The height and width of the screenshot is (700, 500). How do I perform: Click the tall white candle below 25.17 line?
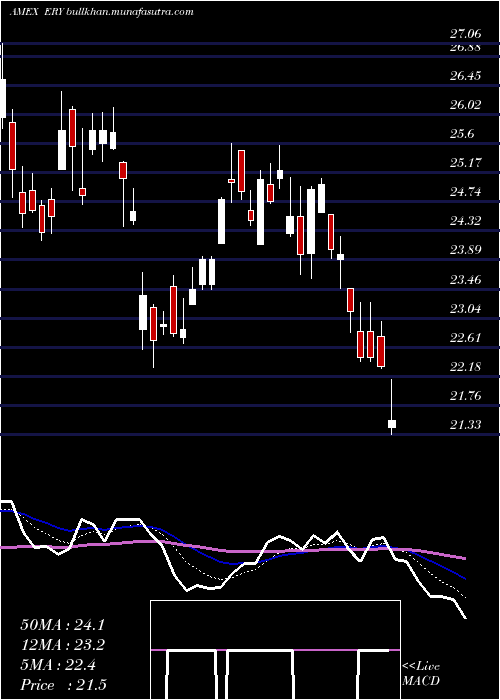(x=260, y=212)
